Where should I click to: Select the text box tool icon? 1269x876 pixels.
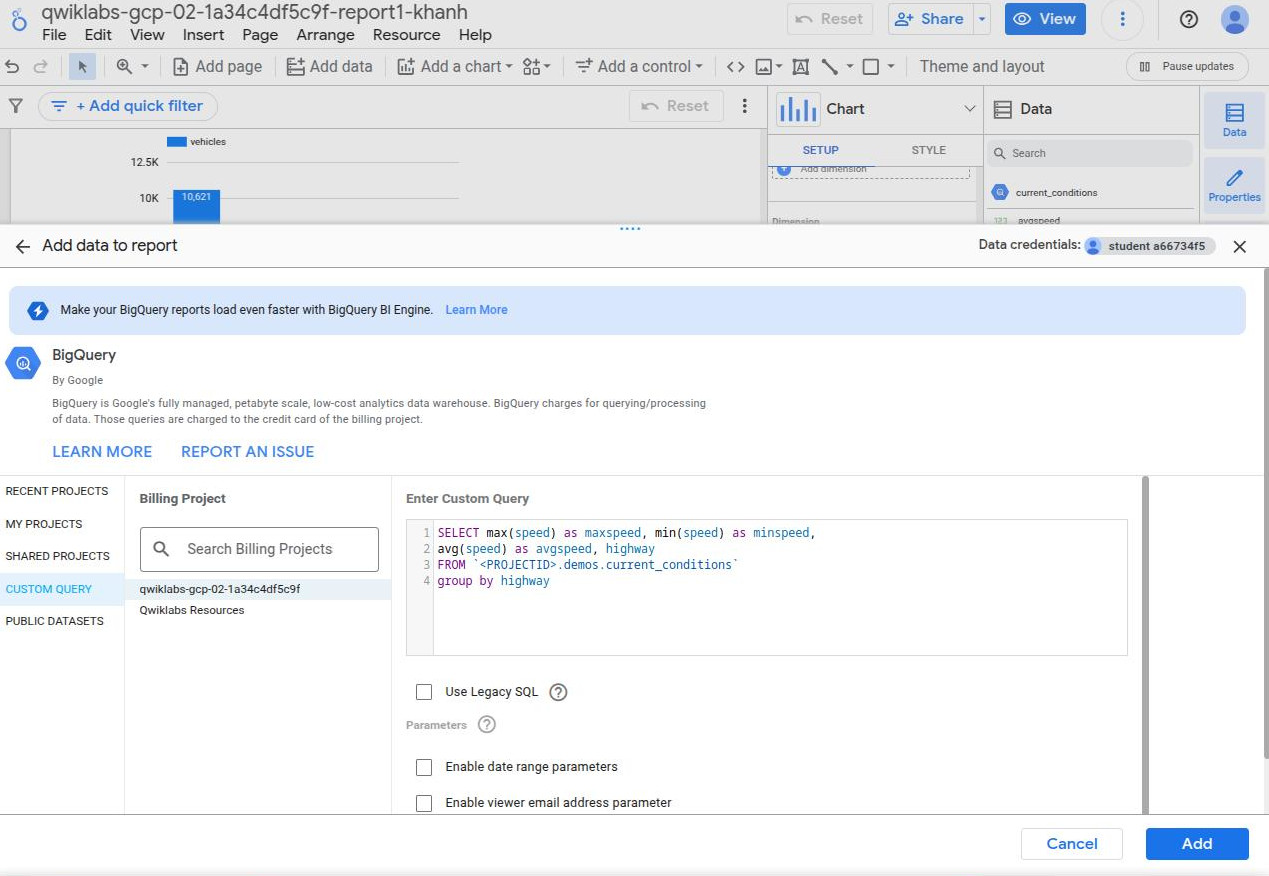tap(800, 67)
